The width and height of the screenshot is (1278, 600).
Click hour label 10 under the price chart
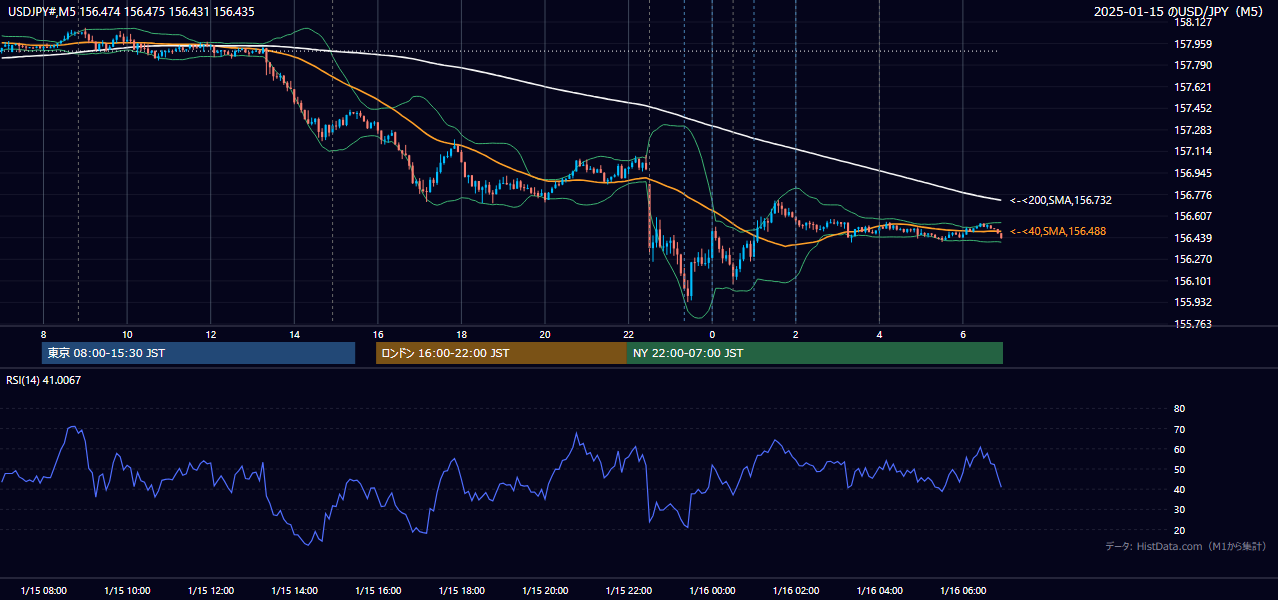tap(127, 334)
